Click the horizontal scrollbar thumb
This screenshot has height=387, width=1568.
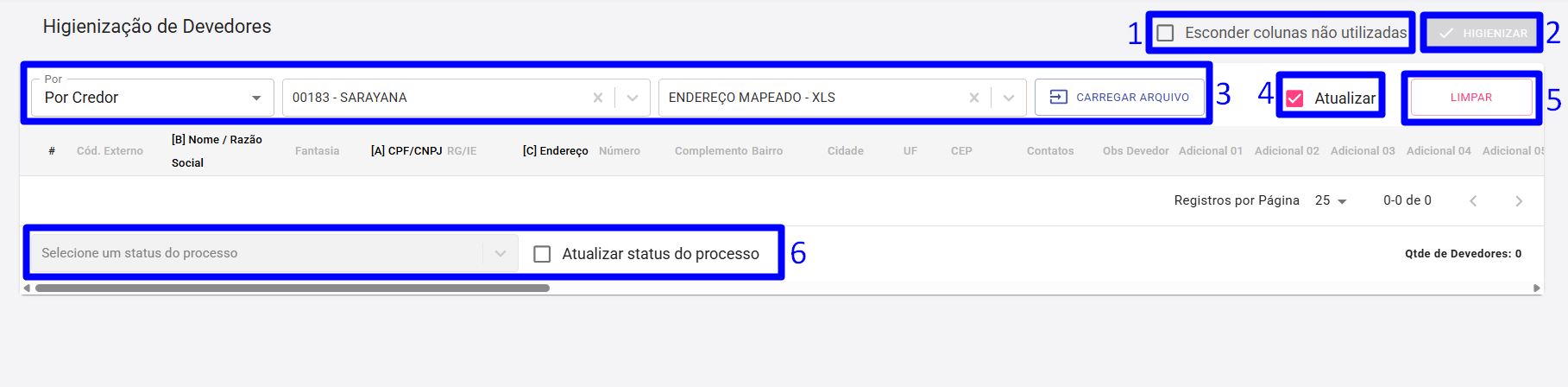293,288
